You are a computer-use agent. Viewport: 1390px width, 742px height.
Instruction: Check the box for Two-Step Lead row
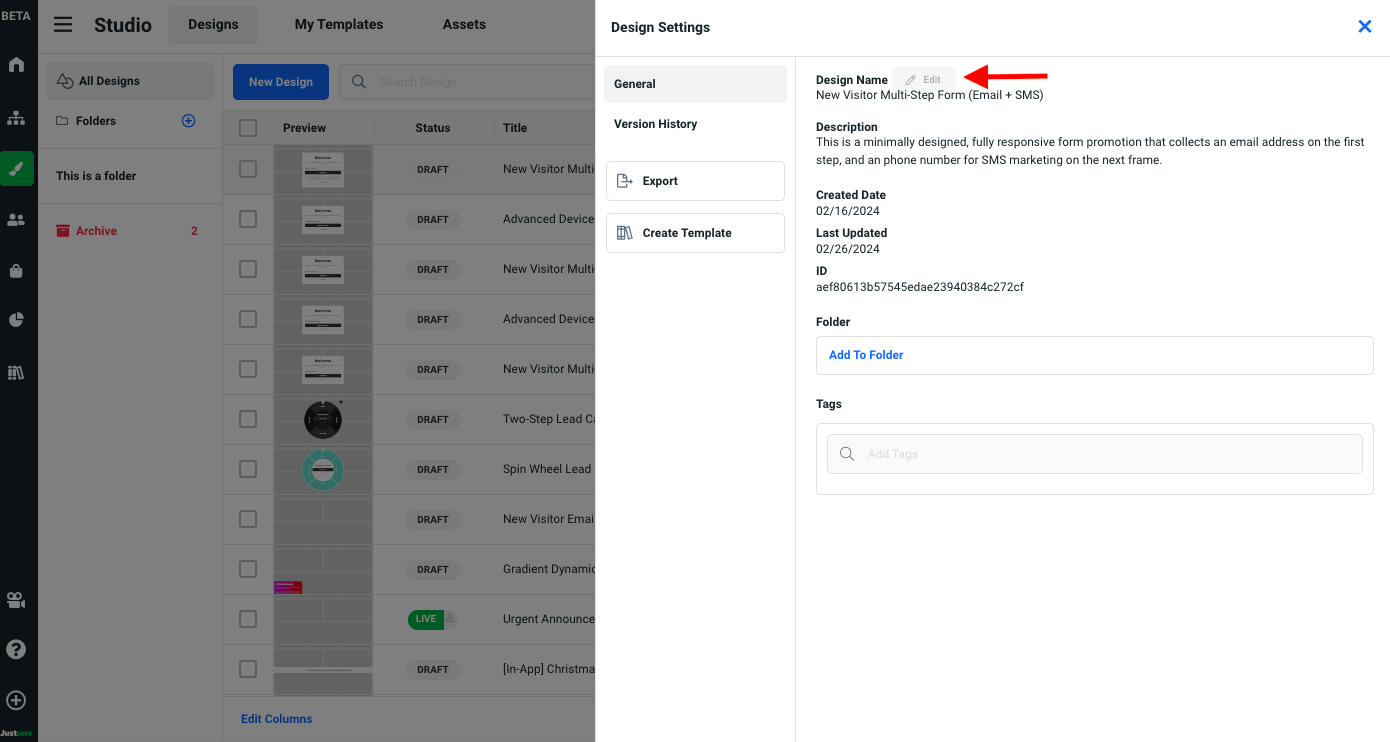tap(248, 419)
